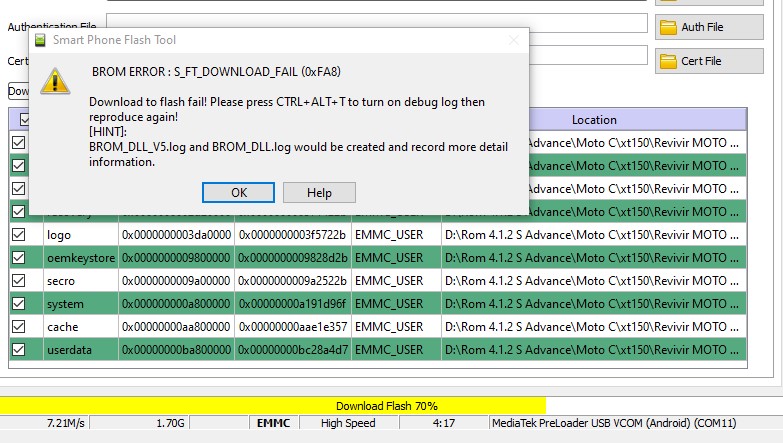783x443 pixels.
Task: Open Help for the BROM error
Action: coord(319,192)
